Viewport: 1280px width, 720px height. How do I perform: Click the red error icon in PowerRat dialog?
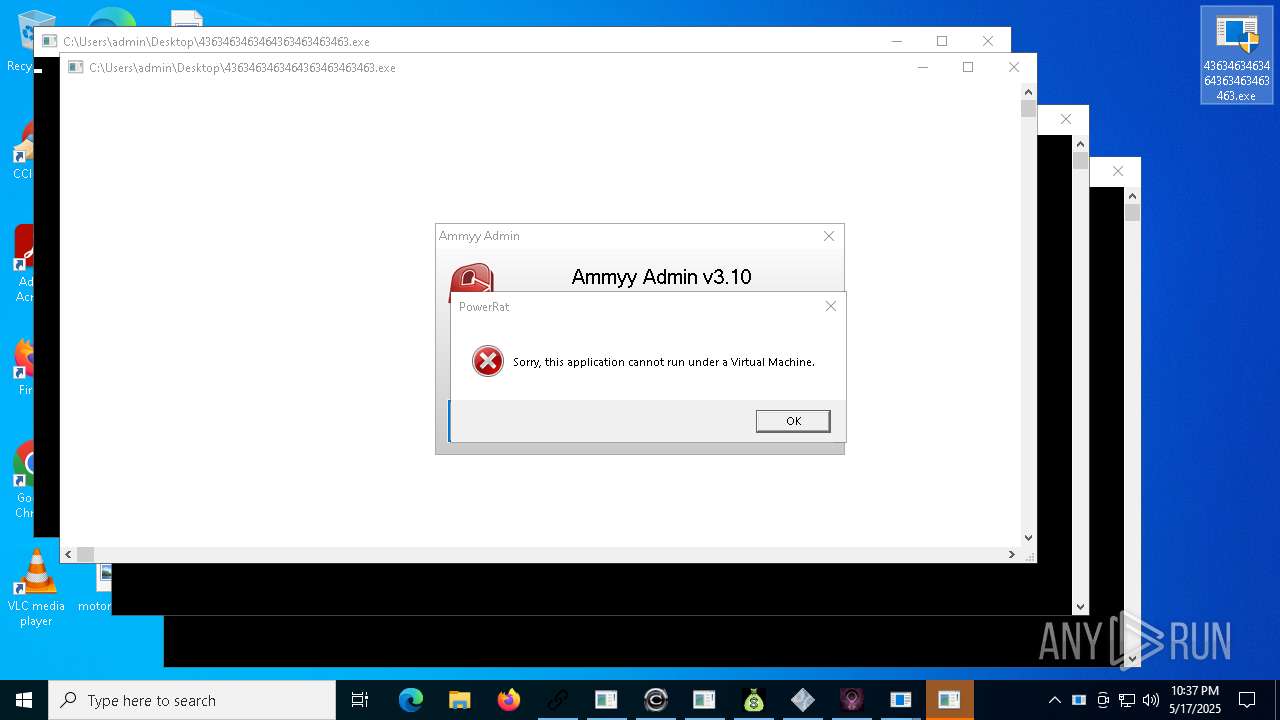point(488,361)
